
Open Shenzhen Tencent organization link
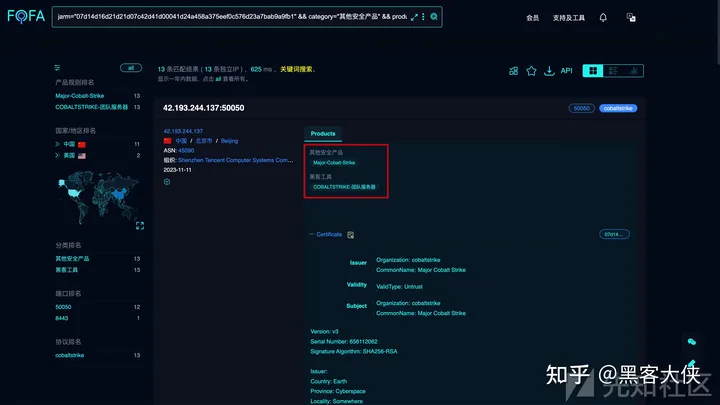tap(236, 160)
